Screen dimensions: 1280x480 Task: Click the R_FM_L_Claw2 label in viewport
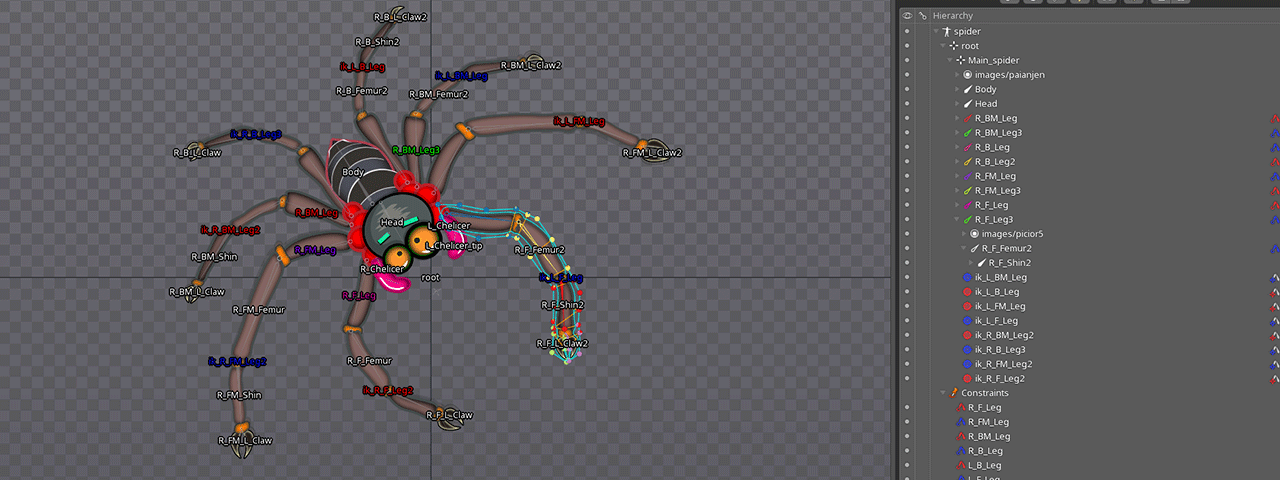click(x=651, y=153)
